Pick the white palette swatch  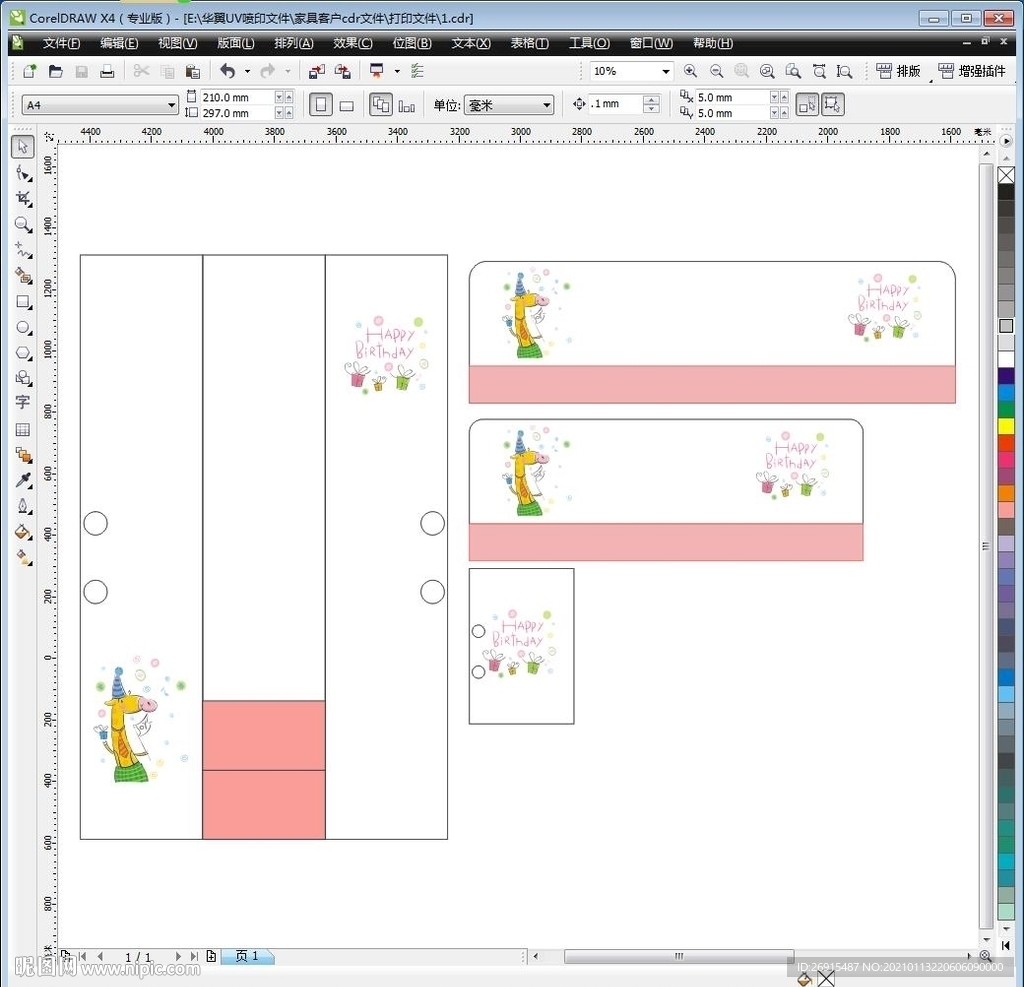1006,359
